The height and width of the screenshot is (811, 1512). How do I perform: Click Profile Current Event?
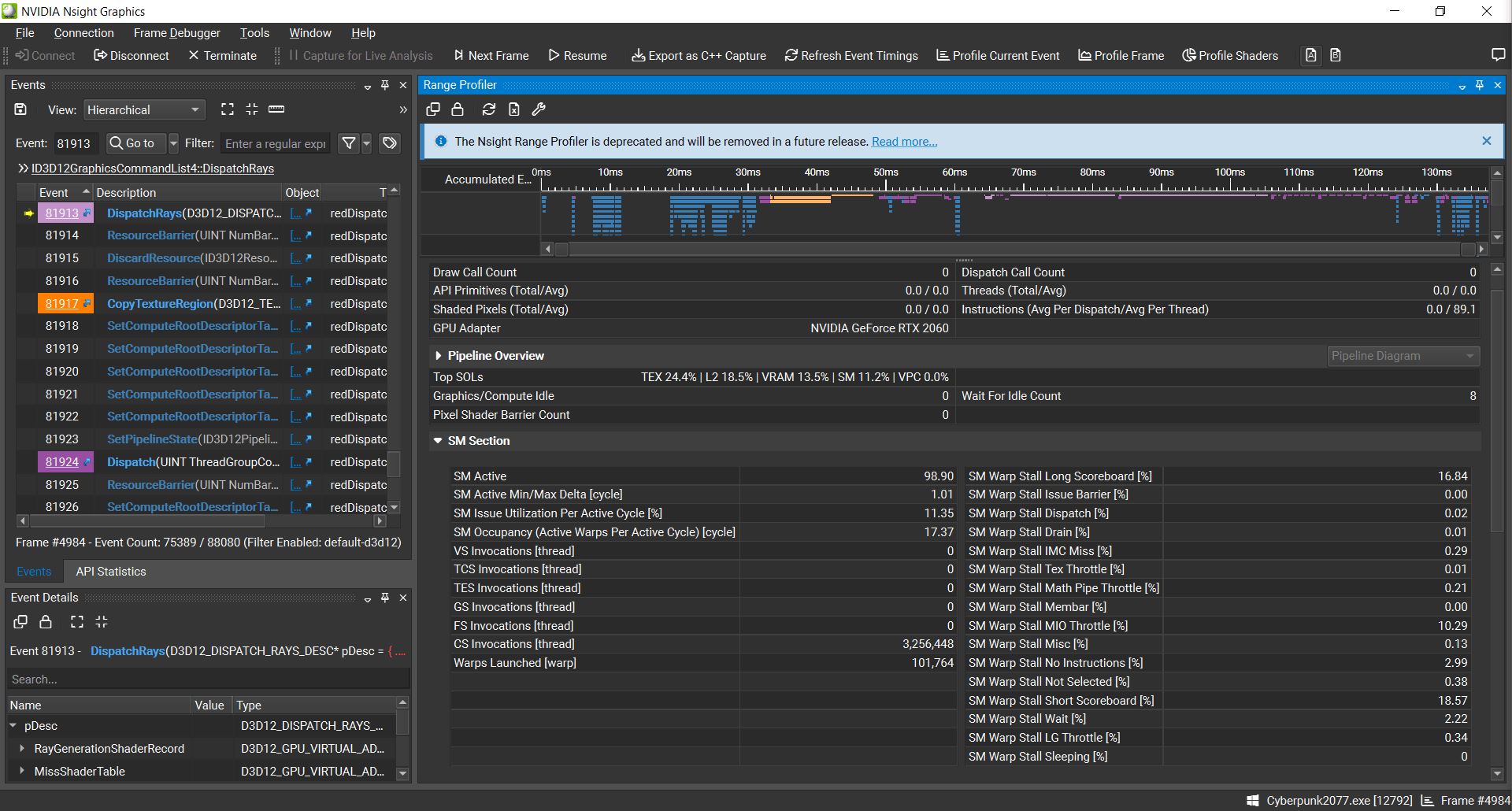click(x=998, y=56)
